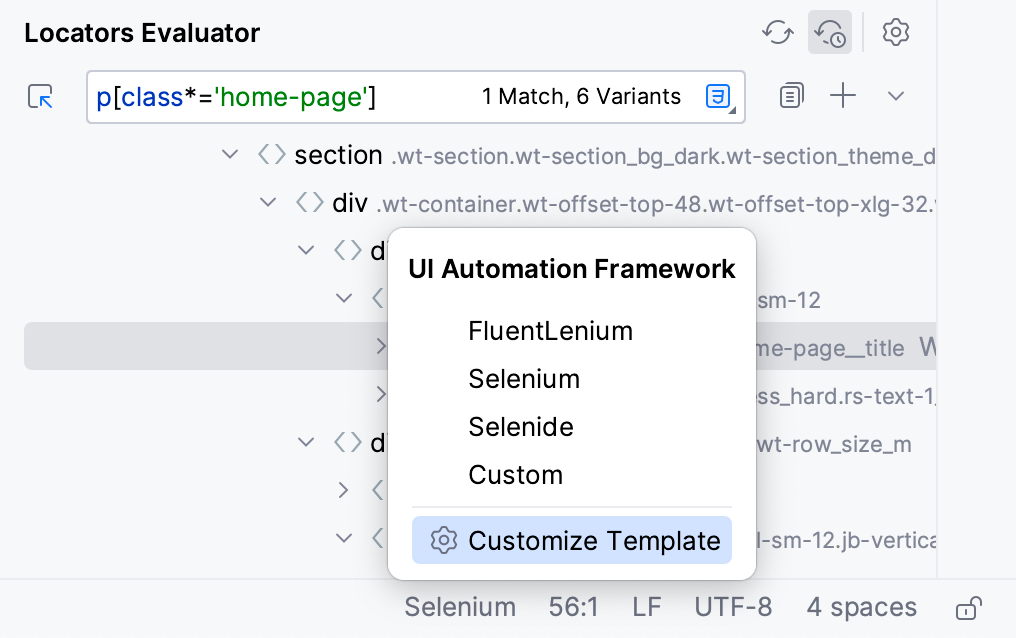Click the blue locator type icon
This screenshot has height=638, width=1016.
pyautogui.click(x=718, y=96)
